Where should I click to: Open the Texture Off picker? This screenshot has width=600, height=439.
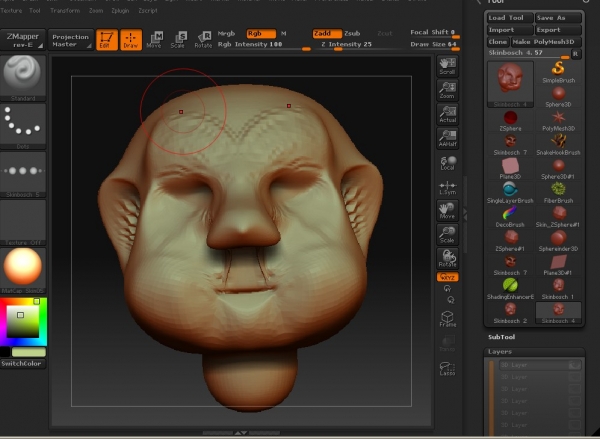coord(23,223)
